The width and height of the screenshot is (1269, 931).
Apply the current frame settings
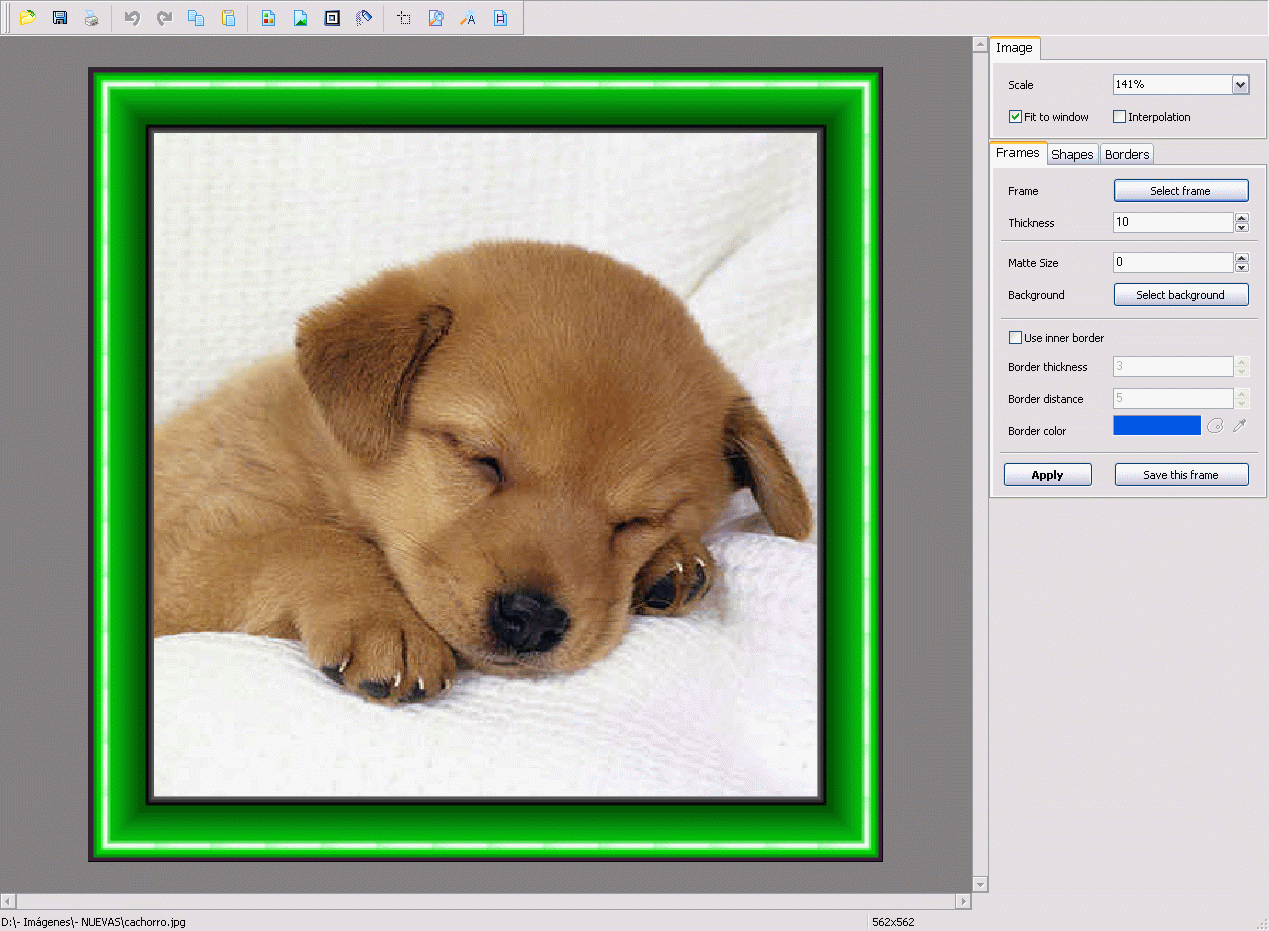(x=1047, y=474)
